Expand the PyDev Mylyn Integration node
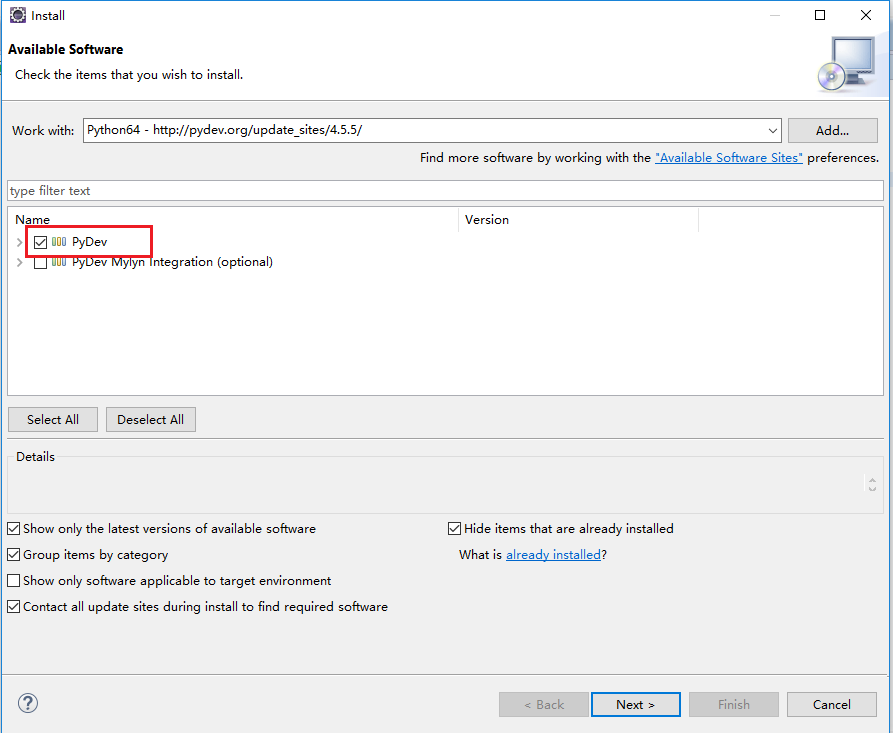Viewport: 893px width, 733px height. click(x=20, y=262)
